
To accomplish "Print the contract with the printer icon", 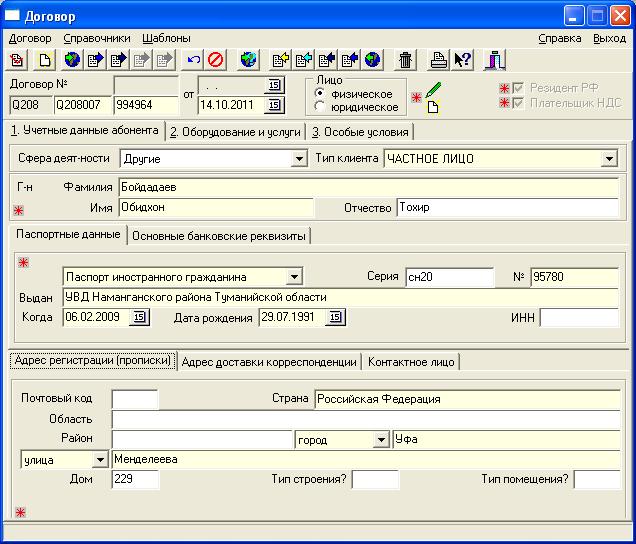I will (x=439, y=60).
